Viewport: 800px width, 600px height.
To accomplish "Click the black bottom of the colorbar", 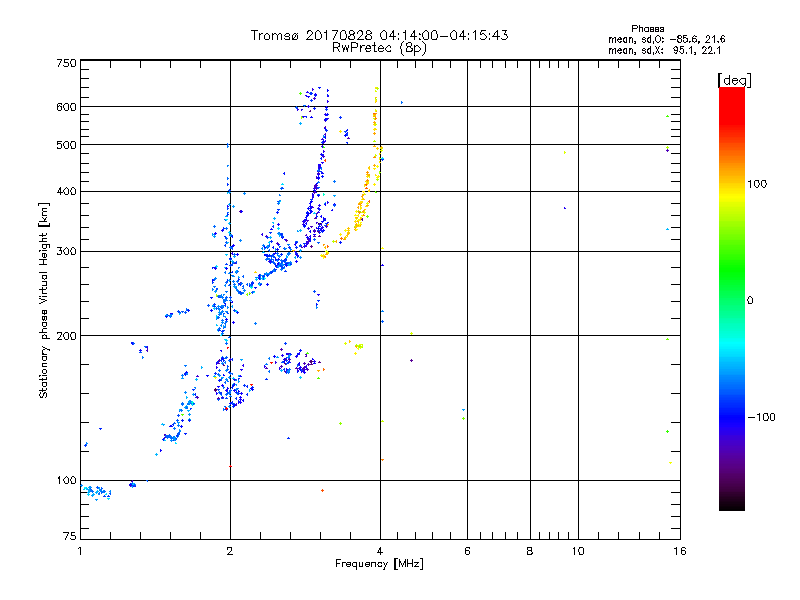I will pyautogui.click(x=732, y=504).
